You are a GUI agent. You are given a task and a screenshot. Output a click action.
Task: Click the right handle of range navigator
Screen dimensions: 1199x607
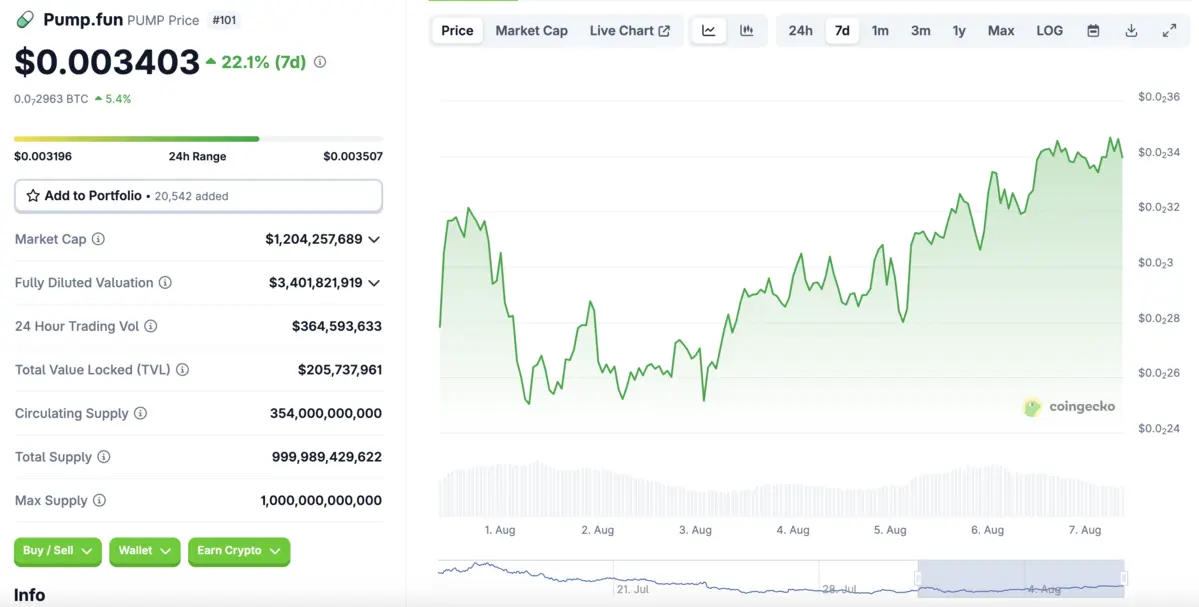pos(1124,578)
